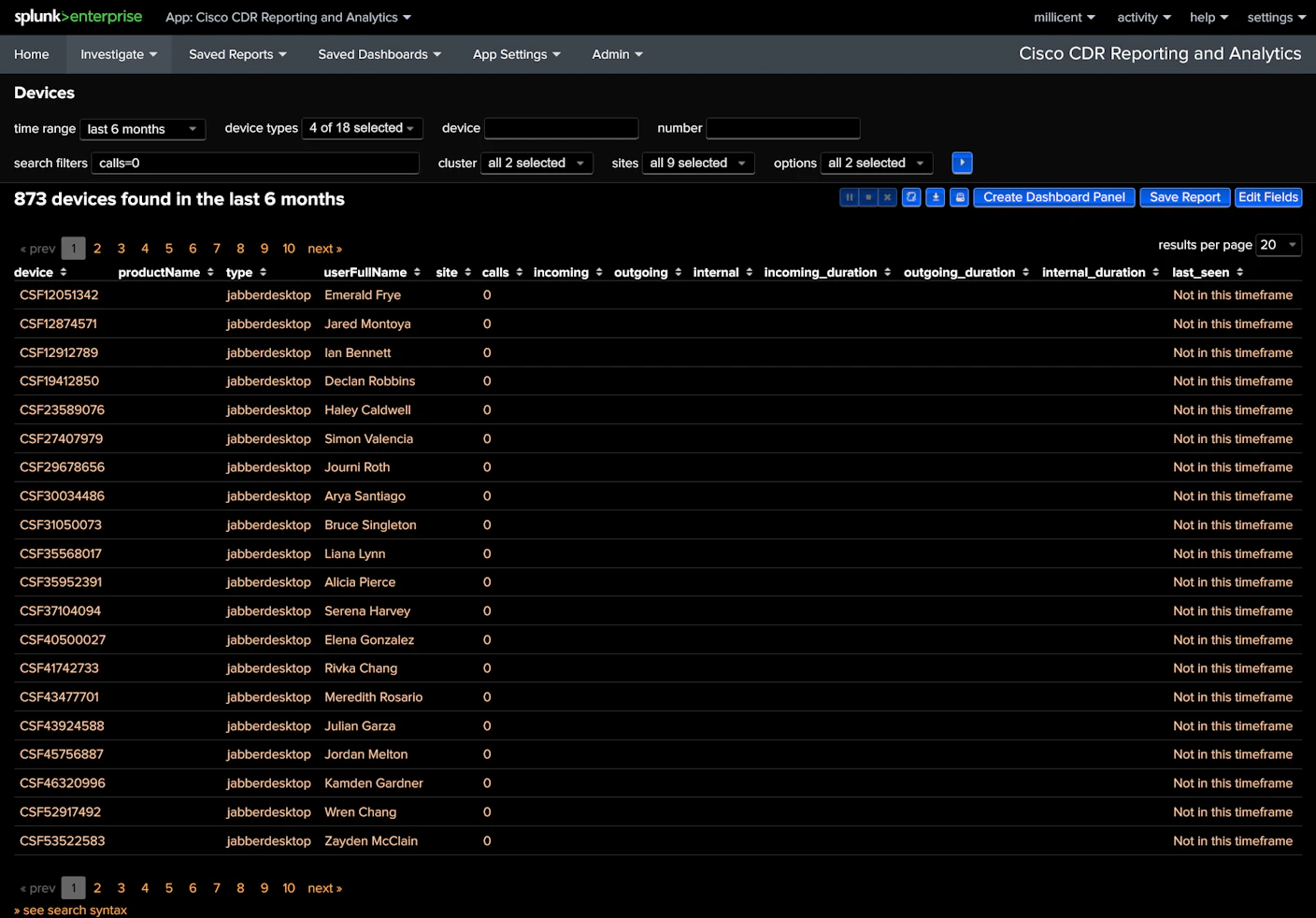Click into the number input field
The width and height of the screenshot is (1316, 918).
click(x=783, y=128)
